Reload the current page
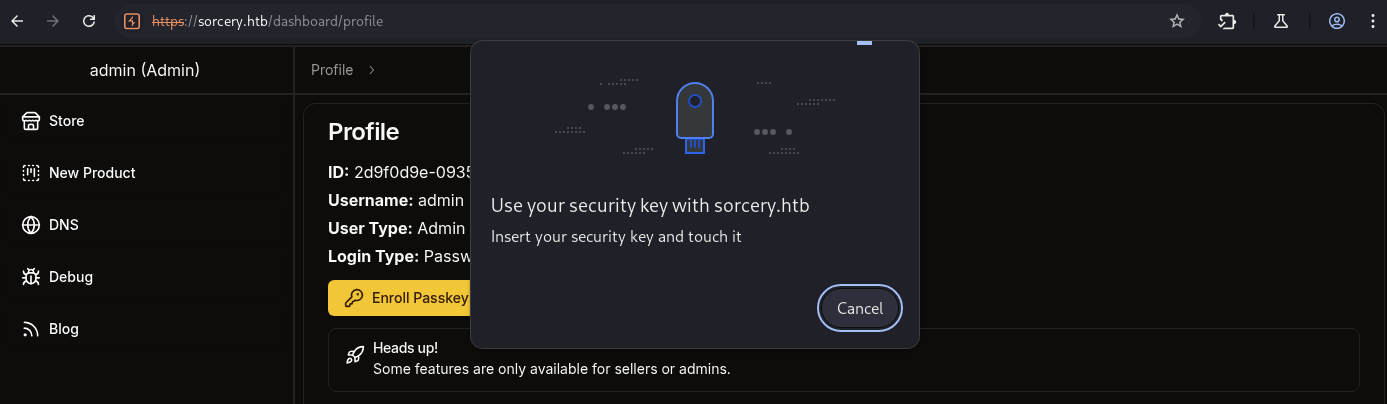 89,20
